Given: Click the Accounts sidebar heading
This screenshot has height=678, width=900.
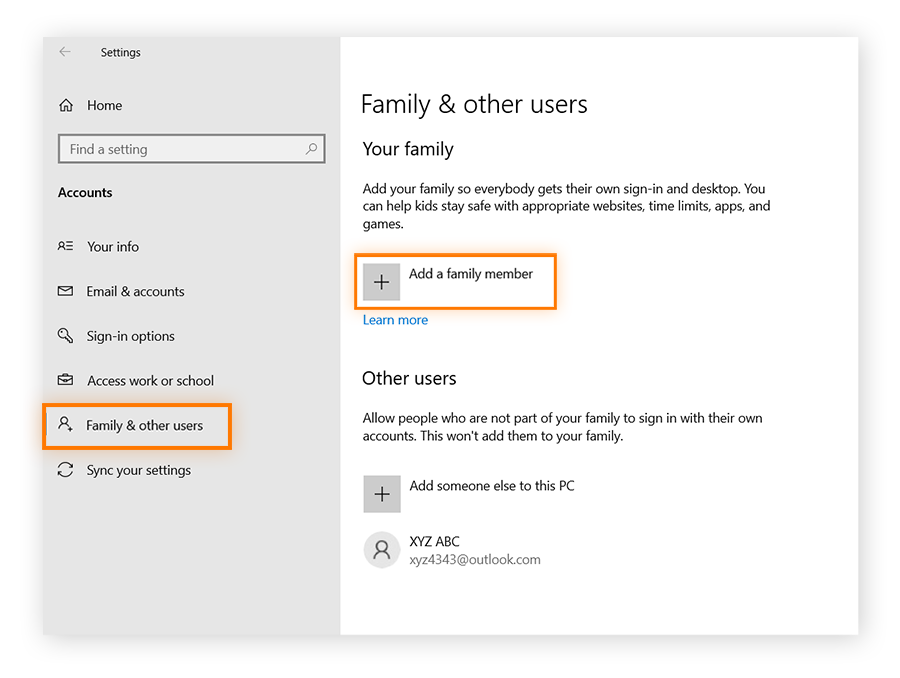Looking at the screenshot, I should (85, 192).
